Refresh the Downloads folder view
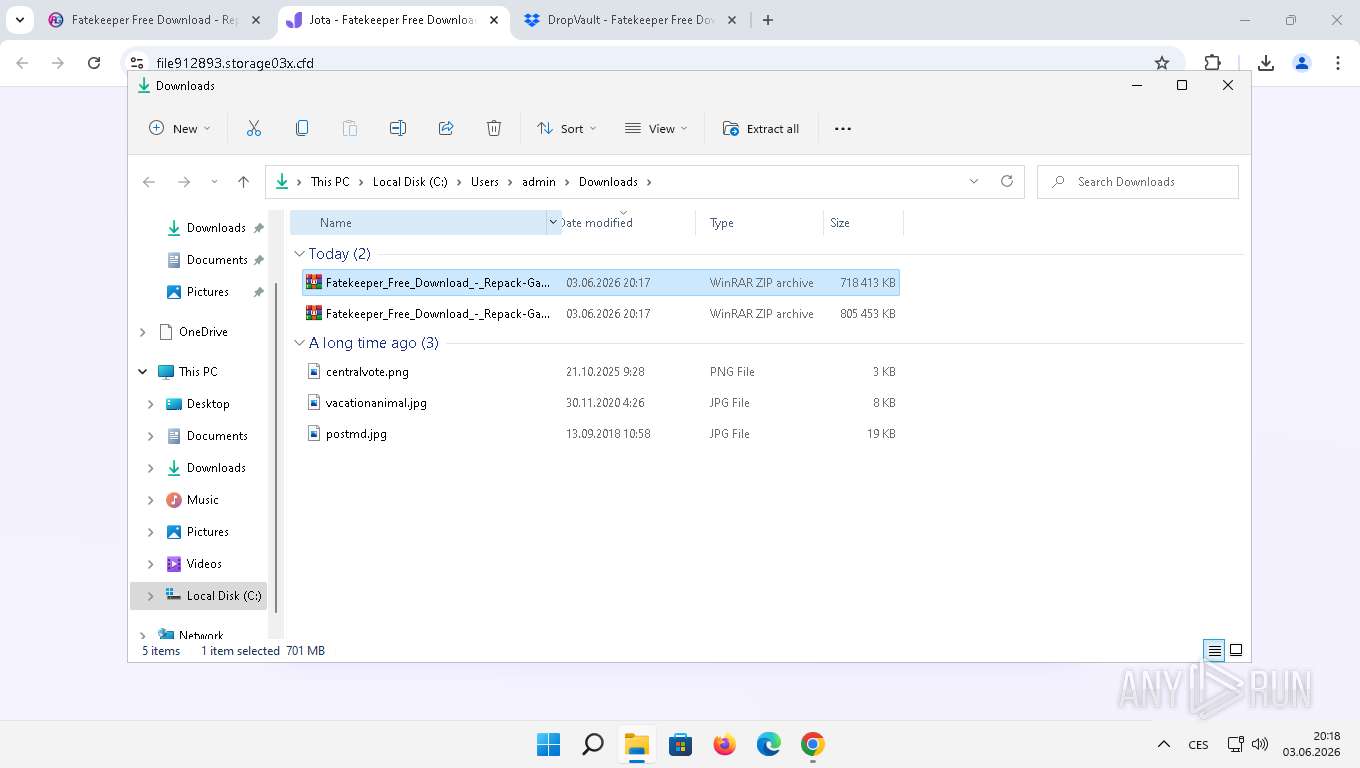This screenshot has width=1360, height=768. 1007,181
